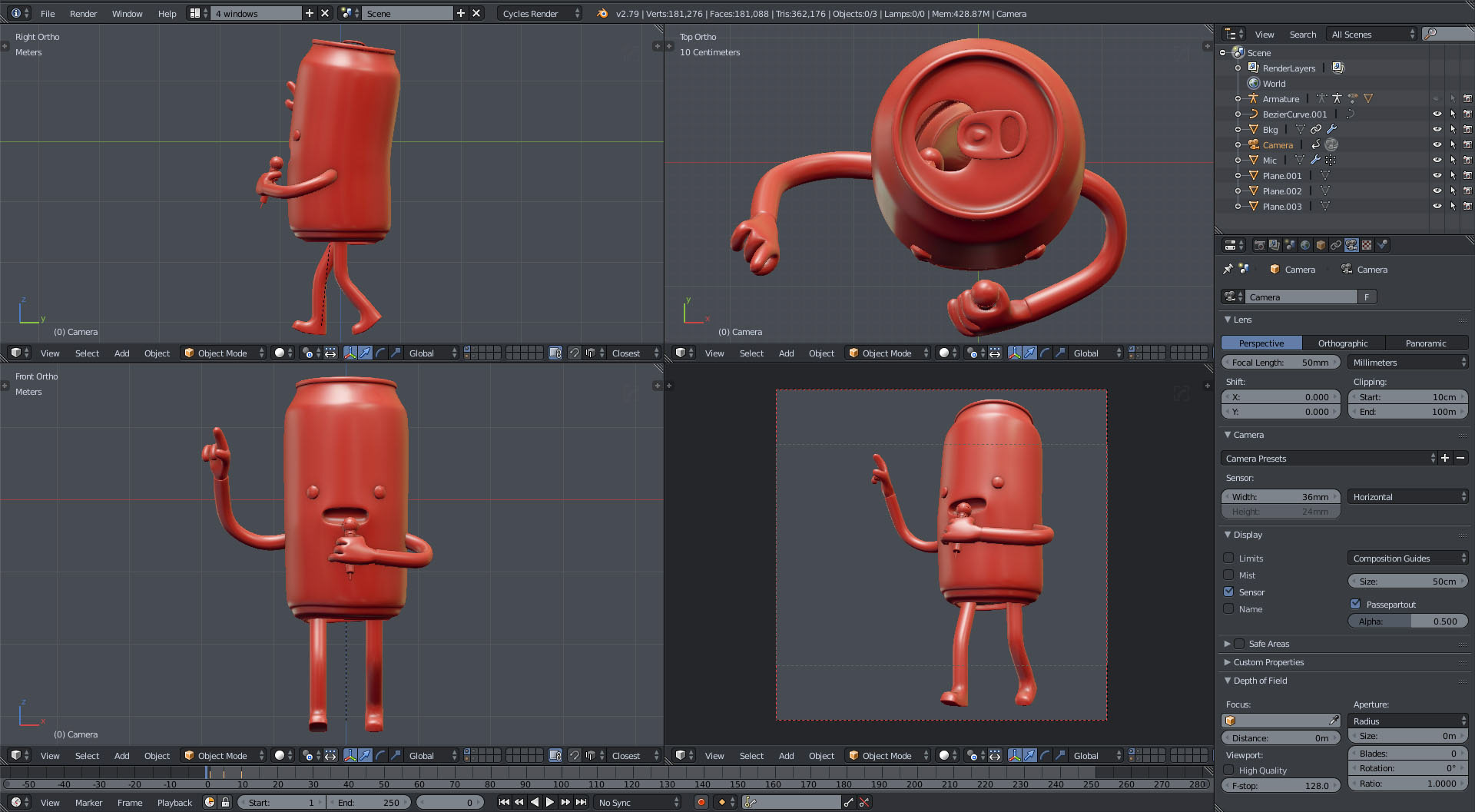Screen dimensions: 1475x812
Task: Open the Composition Guides dropdown
Action: pyautogui.click(x=1407, y=558)
